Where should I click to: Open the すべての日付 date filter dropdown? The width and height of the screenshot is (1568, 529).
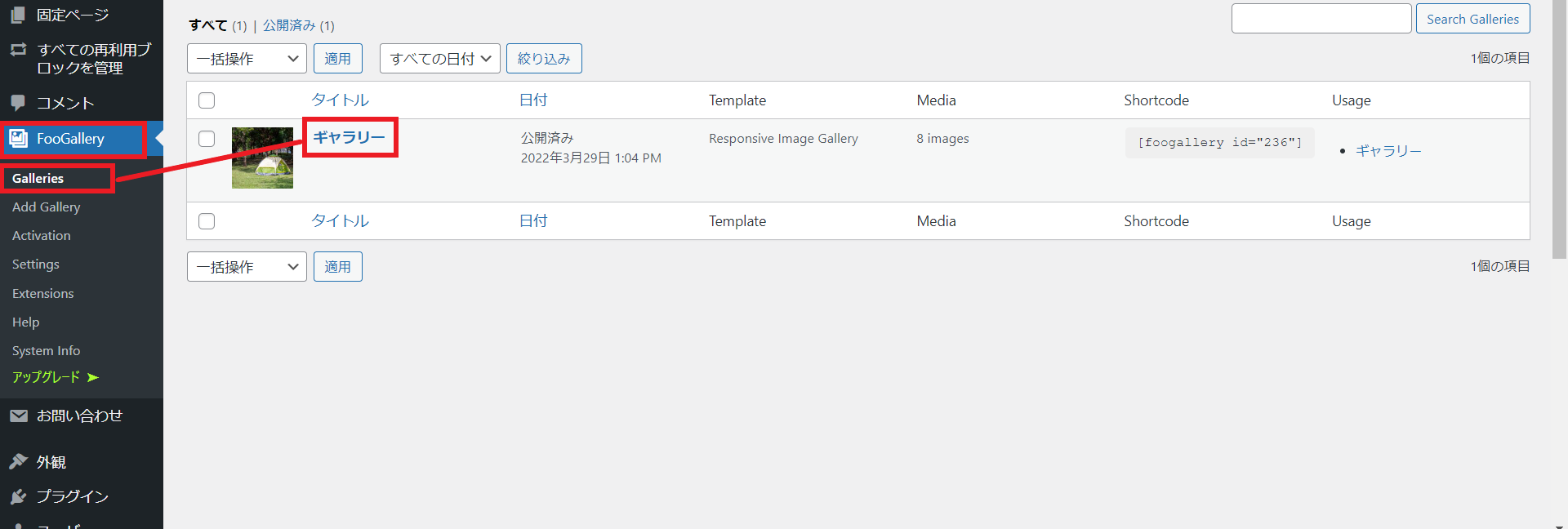click(x=439, y=59)
